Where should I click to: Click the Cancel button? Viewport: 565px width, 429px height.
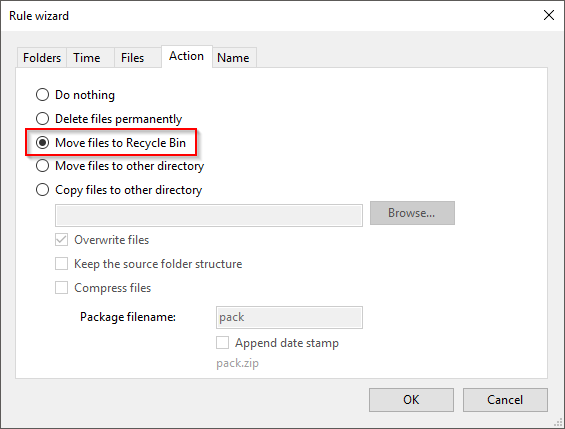[x=505, y=400]
